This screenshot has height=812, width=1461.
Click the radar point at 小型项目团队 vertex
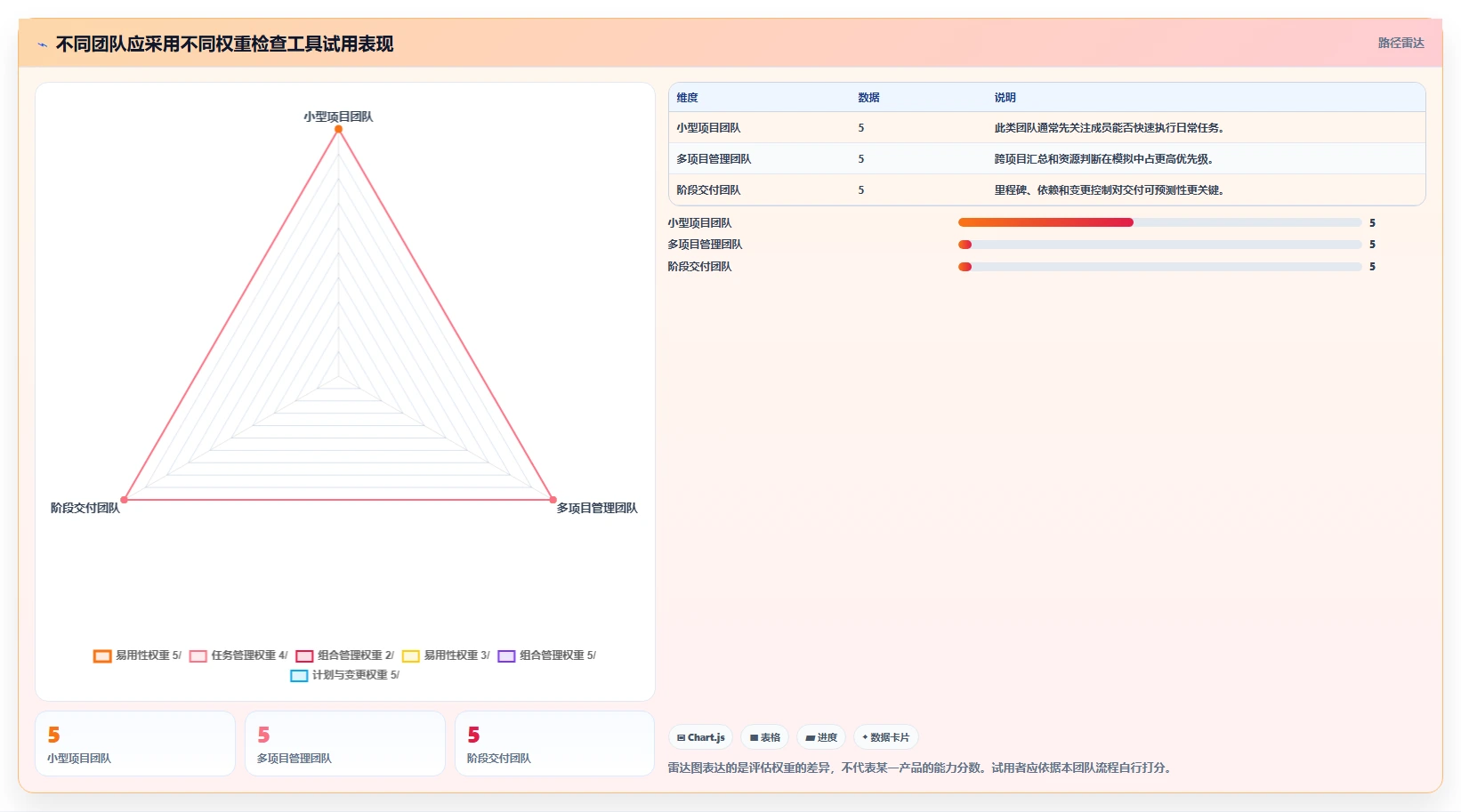pyautogui.click(x=338, y=129)
